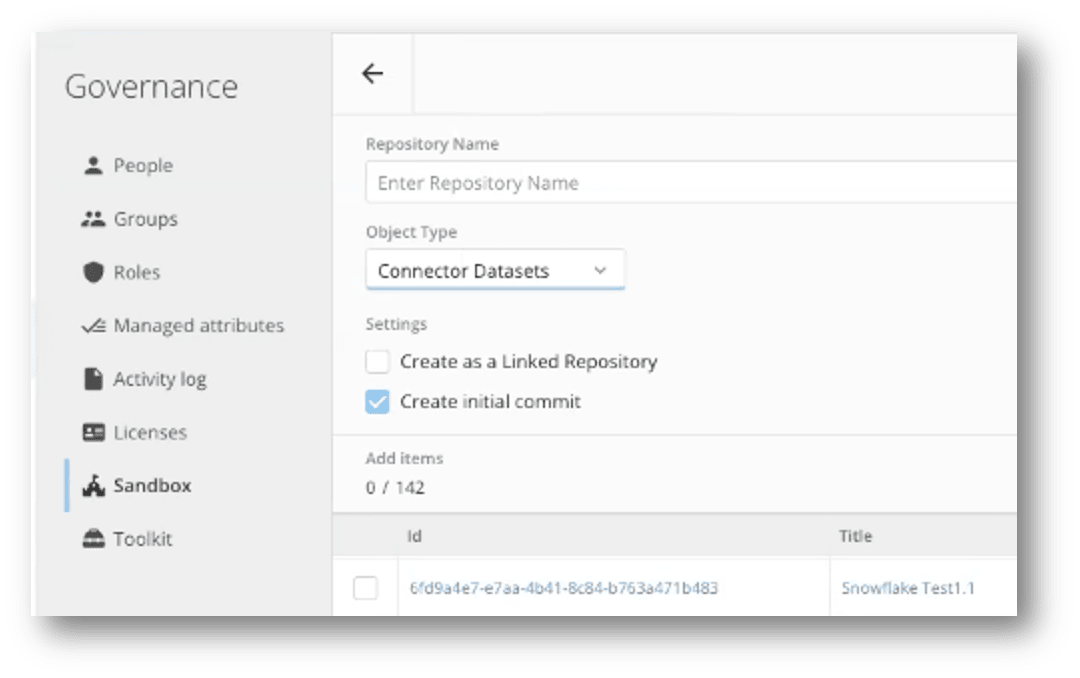This screenshot has width=1080, height=678.
Task: Select the Snowflake Test1.1 row checkbox
Action: click(365, 588)
